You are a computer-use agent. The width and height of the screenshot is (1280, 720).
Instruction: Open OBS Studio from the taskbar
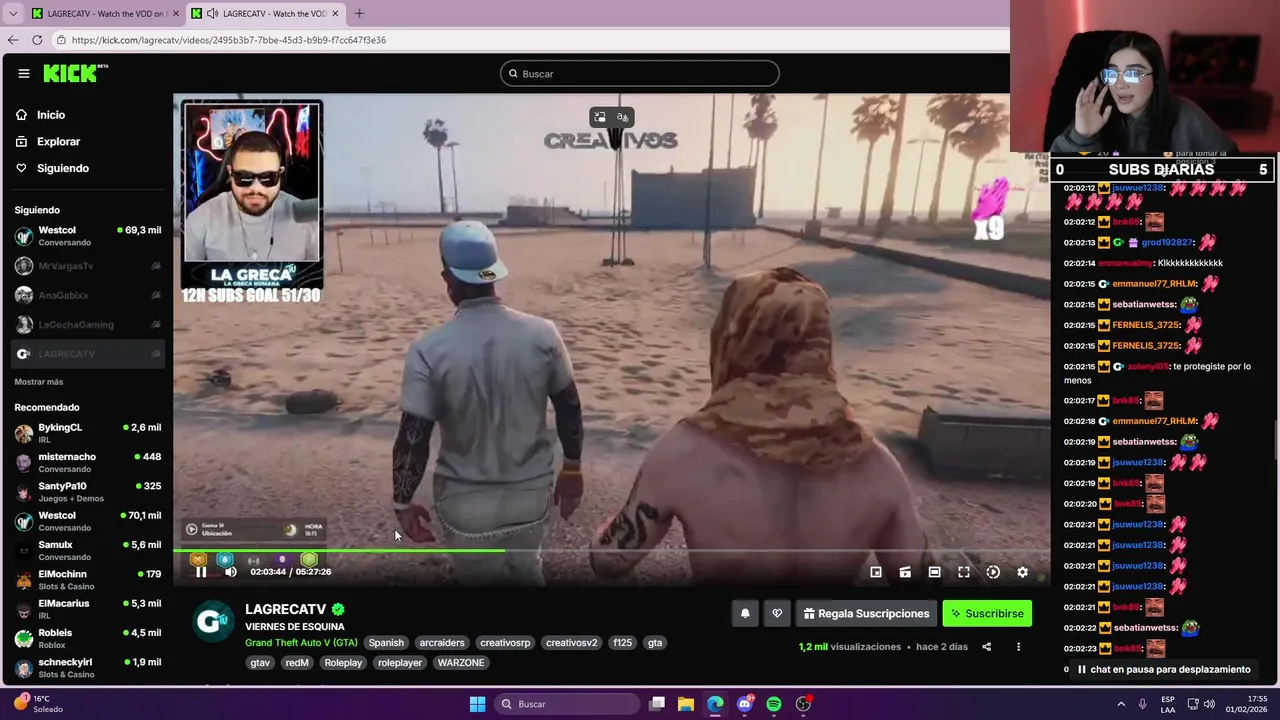pos(803,704)
